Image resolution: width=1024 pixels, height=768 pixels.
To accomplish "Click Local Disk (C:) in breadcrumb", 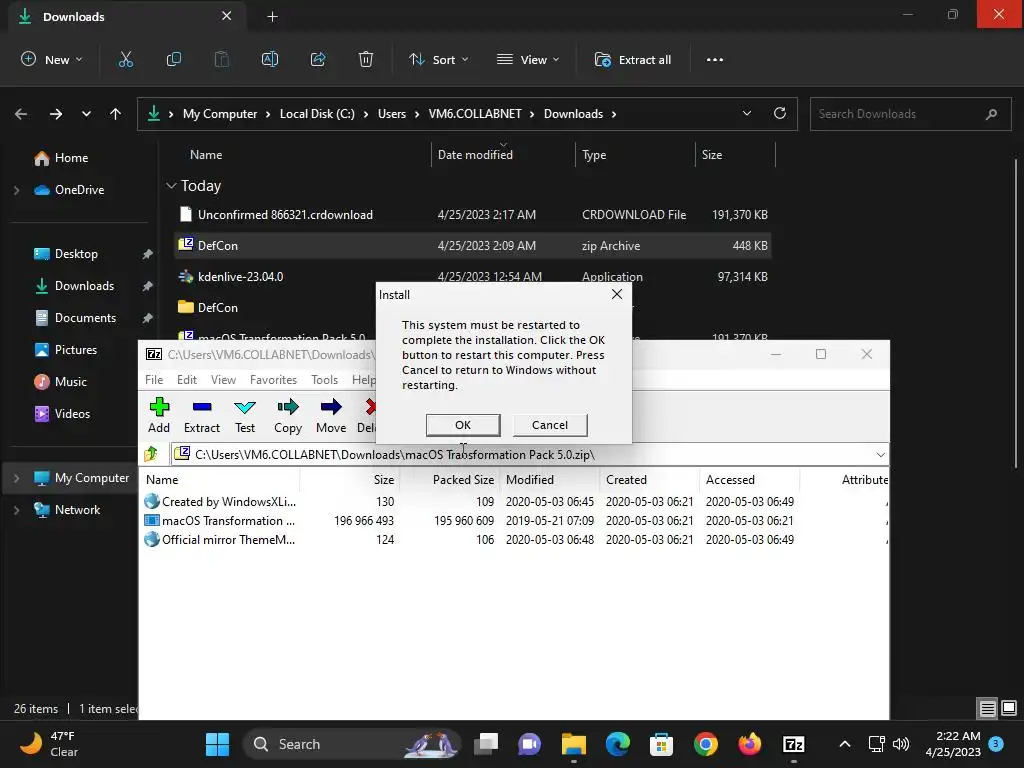I will [317, 114].
